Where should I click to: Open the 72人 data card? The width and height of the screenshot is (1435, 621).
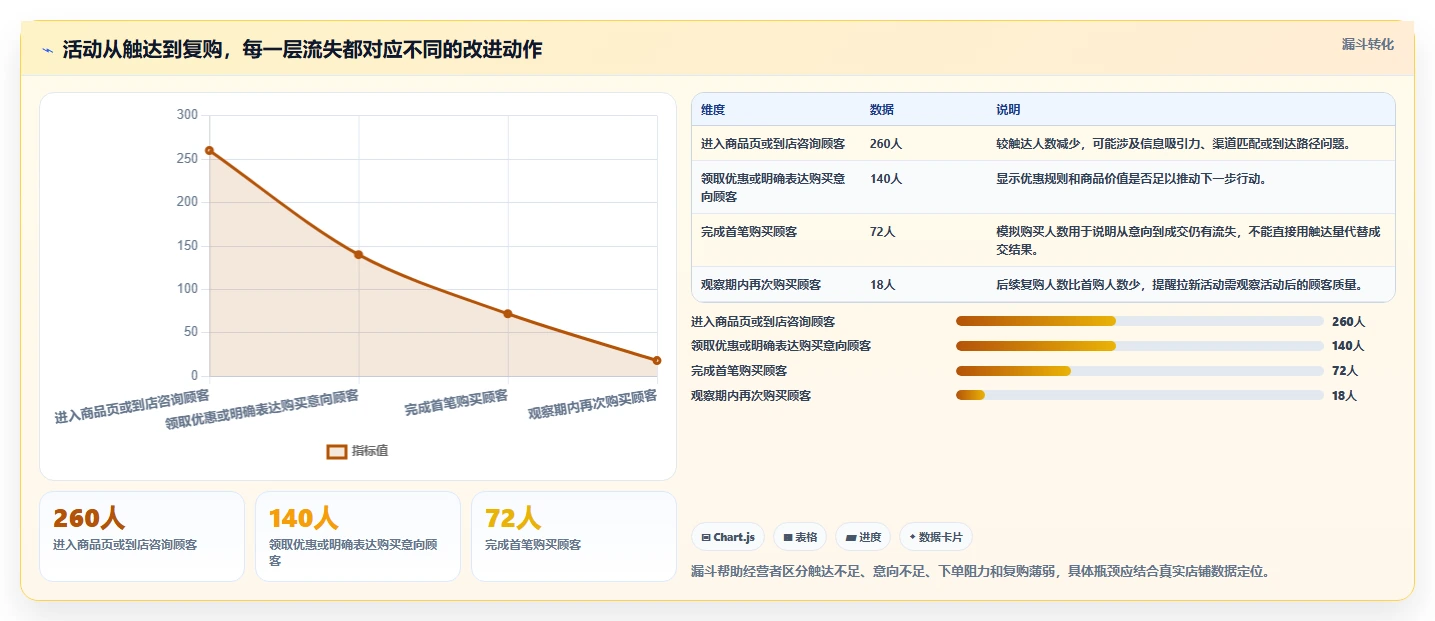click(x=574, y=536)
